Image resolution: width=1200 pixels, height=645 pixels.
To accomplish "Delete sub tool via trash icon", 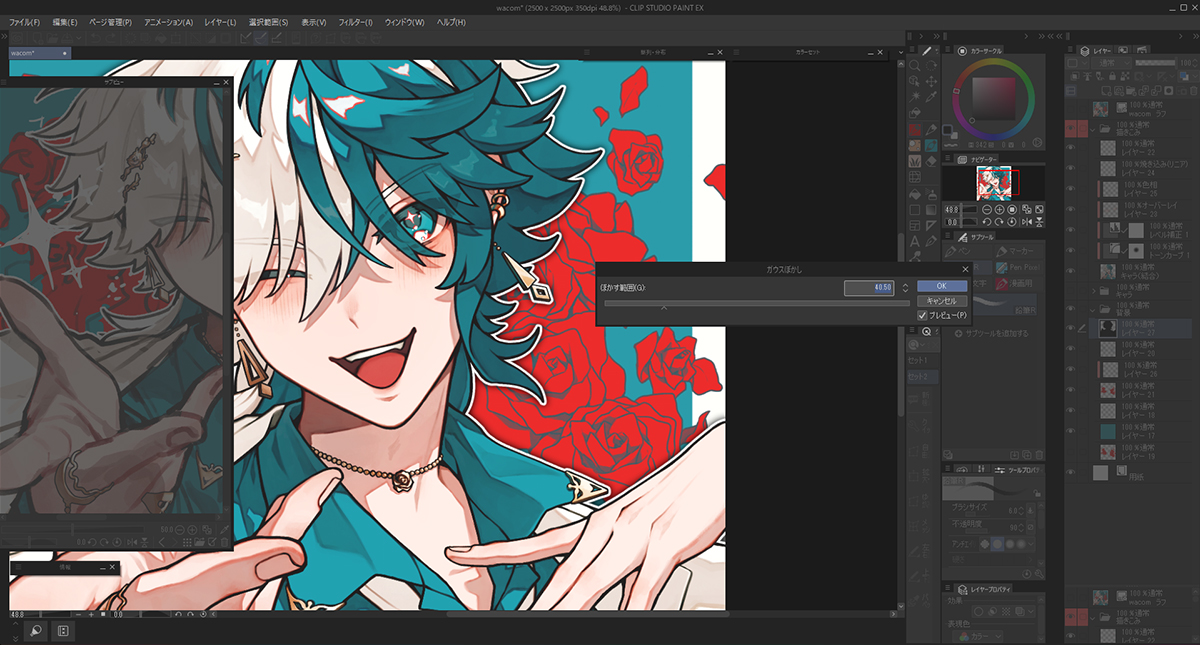I will [1040, 455].
